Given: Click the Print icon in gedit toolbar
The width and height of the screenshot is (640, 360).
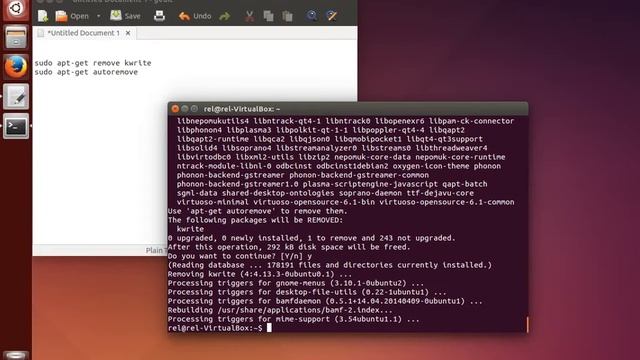Looking at the screenshot, I should click(x=159, y=16).
